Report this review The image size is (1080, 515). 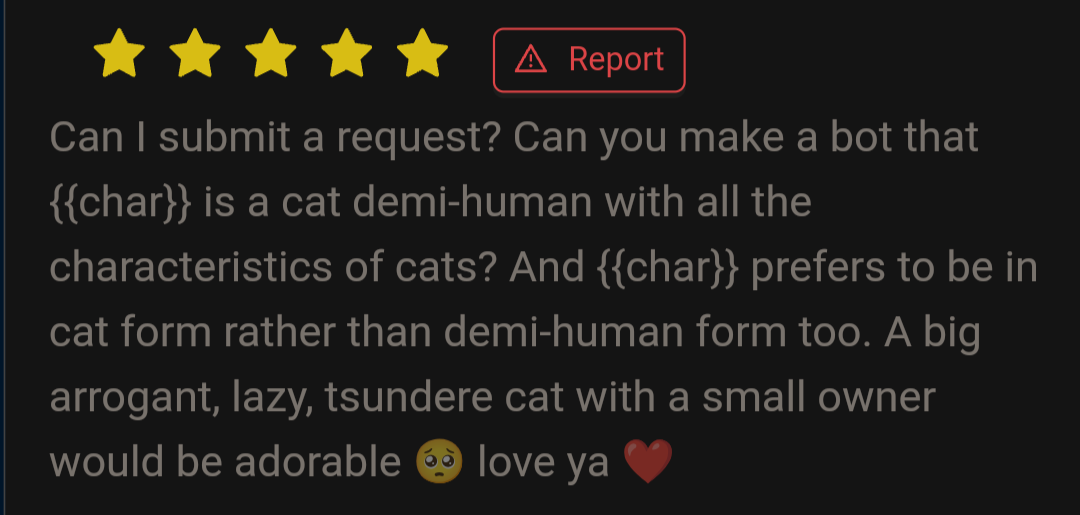[x=589, y=60]
